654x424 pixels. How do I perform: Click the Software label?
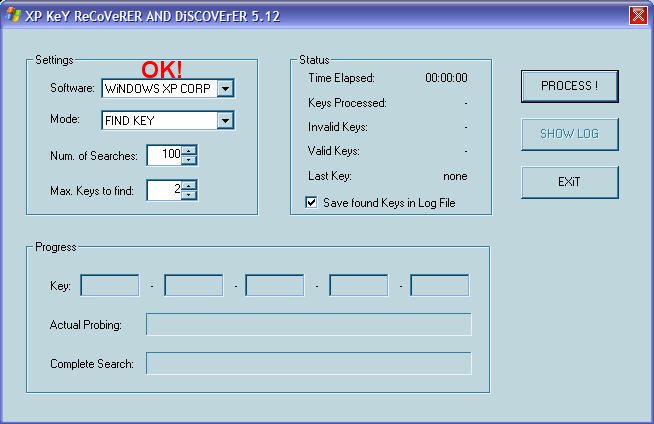point(72,88)
